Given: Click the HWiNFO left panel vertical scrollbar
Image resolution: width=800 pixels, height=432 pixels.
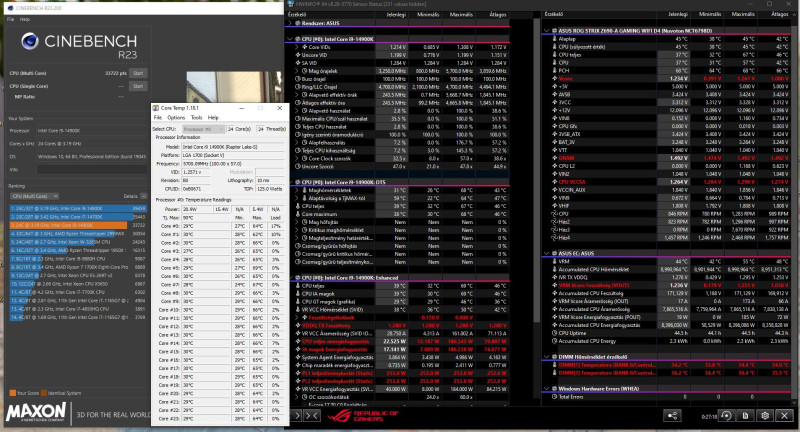Looking at the screenshot, I should (x=537, y=168).
